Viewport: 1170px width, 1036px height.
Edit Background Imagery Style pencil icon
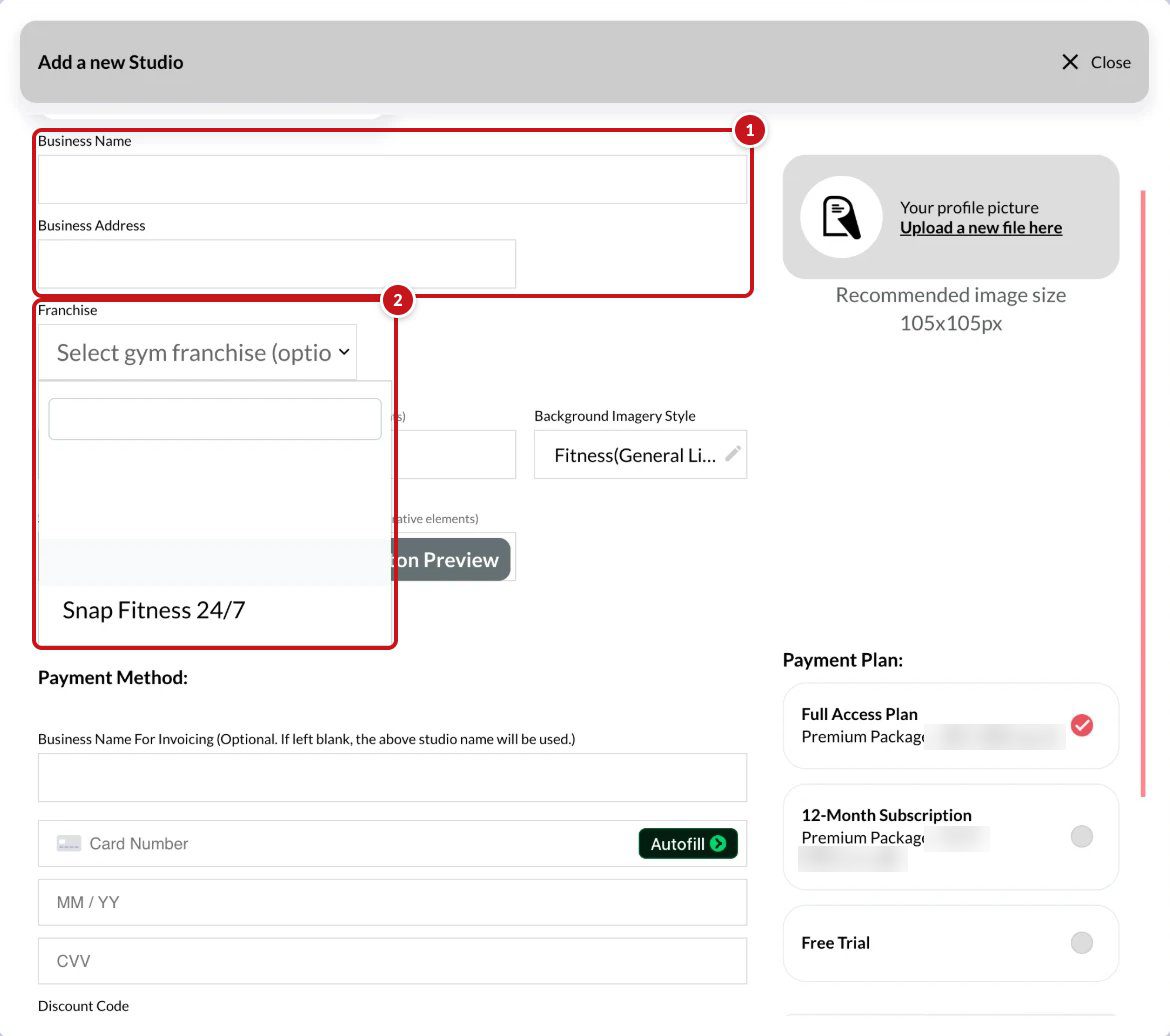(733, 453)
